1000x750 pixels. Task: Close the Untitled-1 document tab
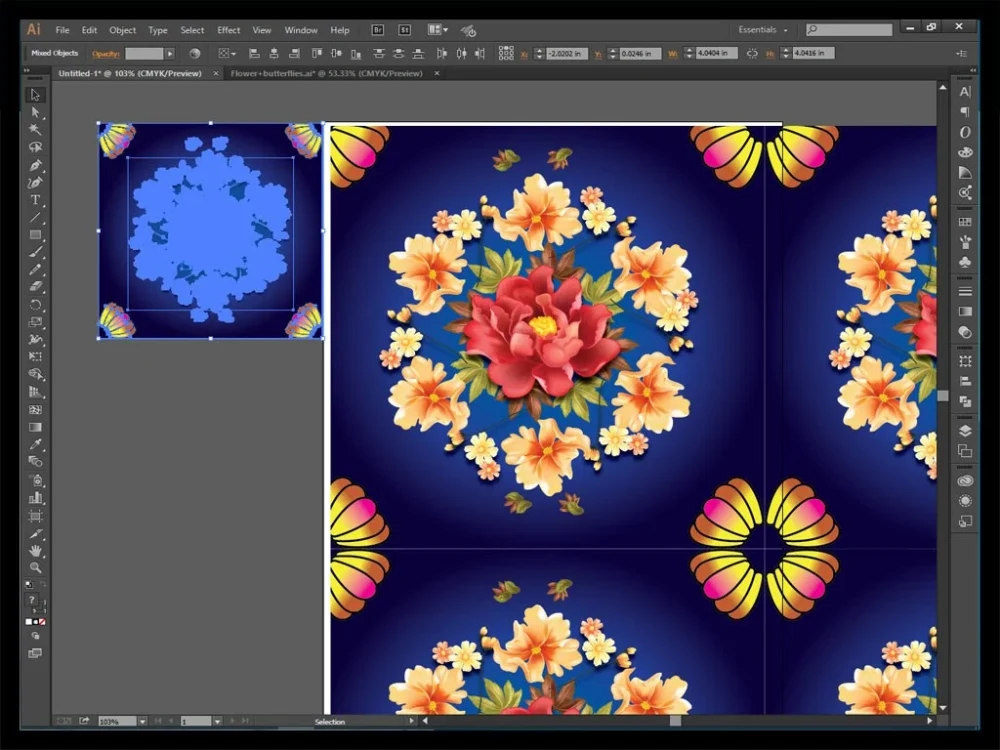coord(216,73)
